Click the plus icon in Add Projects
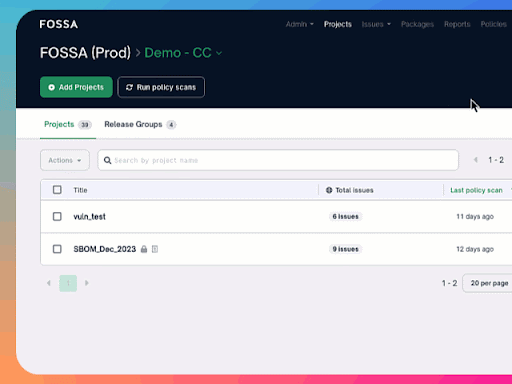This screenshot has width=512, height=384. point(51,87)
